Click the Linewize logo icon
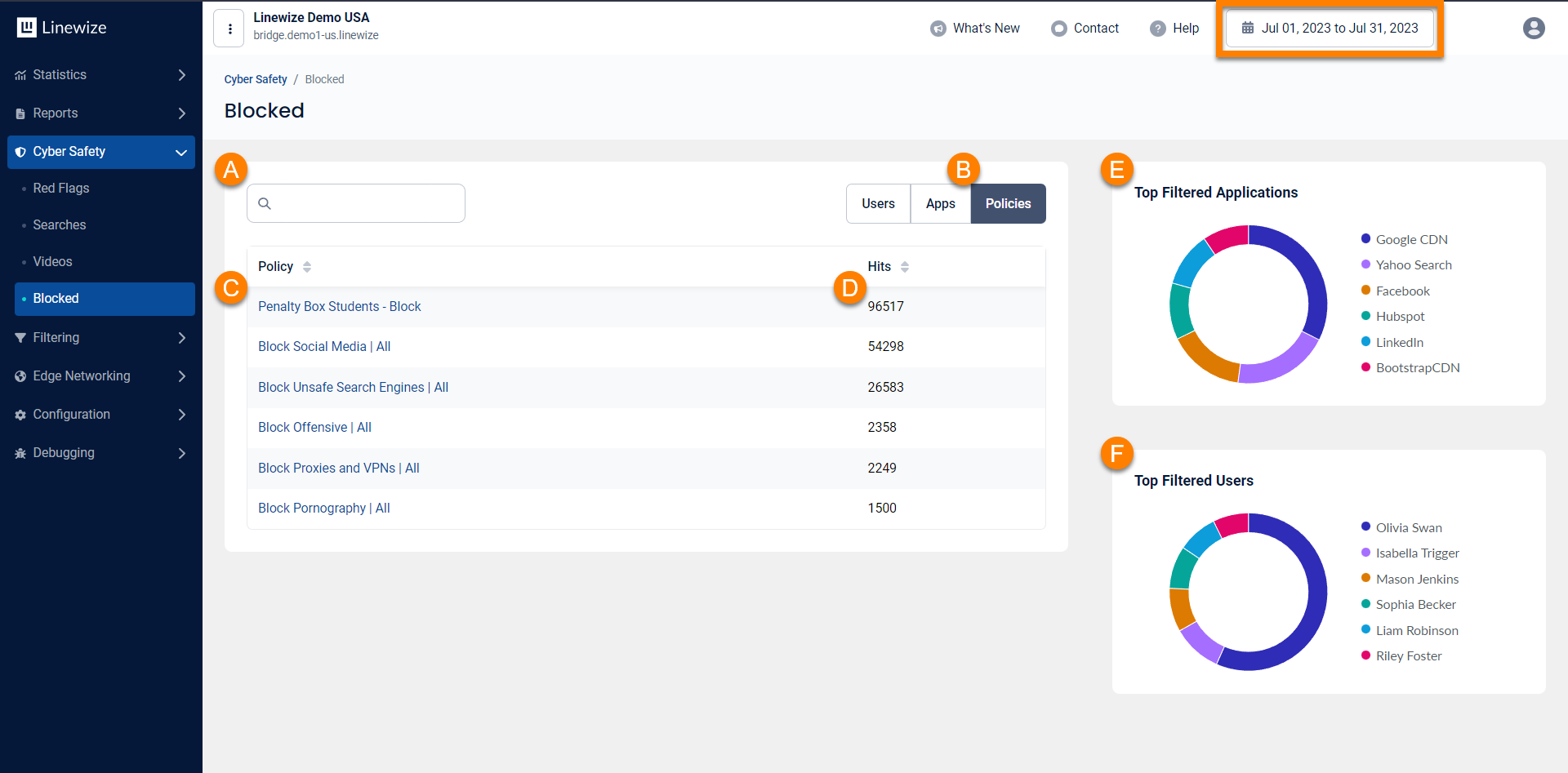1568x773 pixels. point(27,28)
